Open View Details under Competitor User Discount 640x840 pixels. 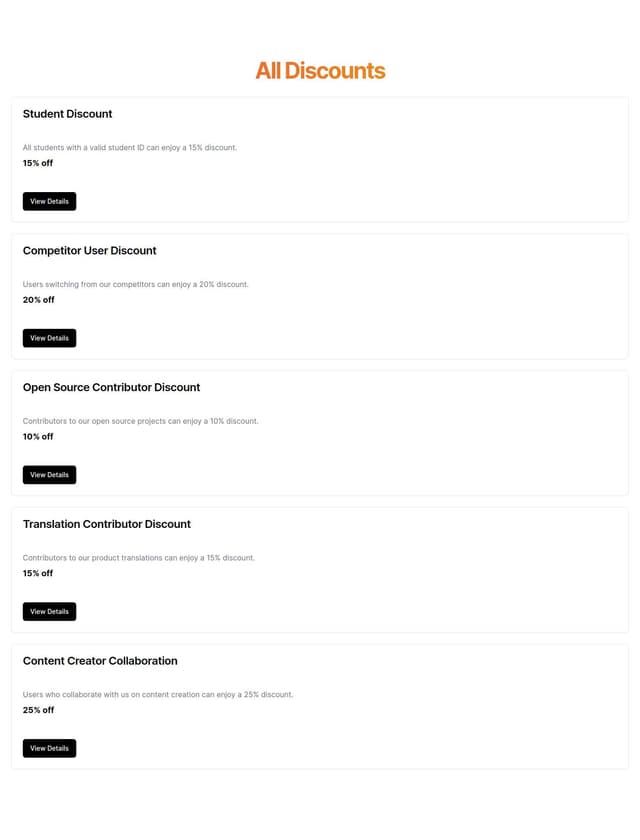[x=49, y=338]
